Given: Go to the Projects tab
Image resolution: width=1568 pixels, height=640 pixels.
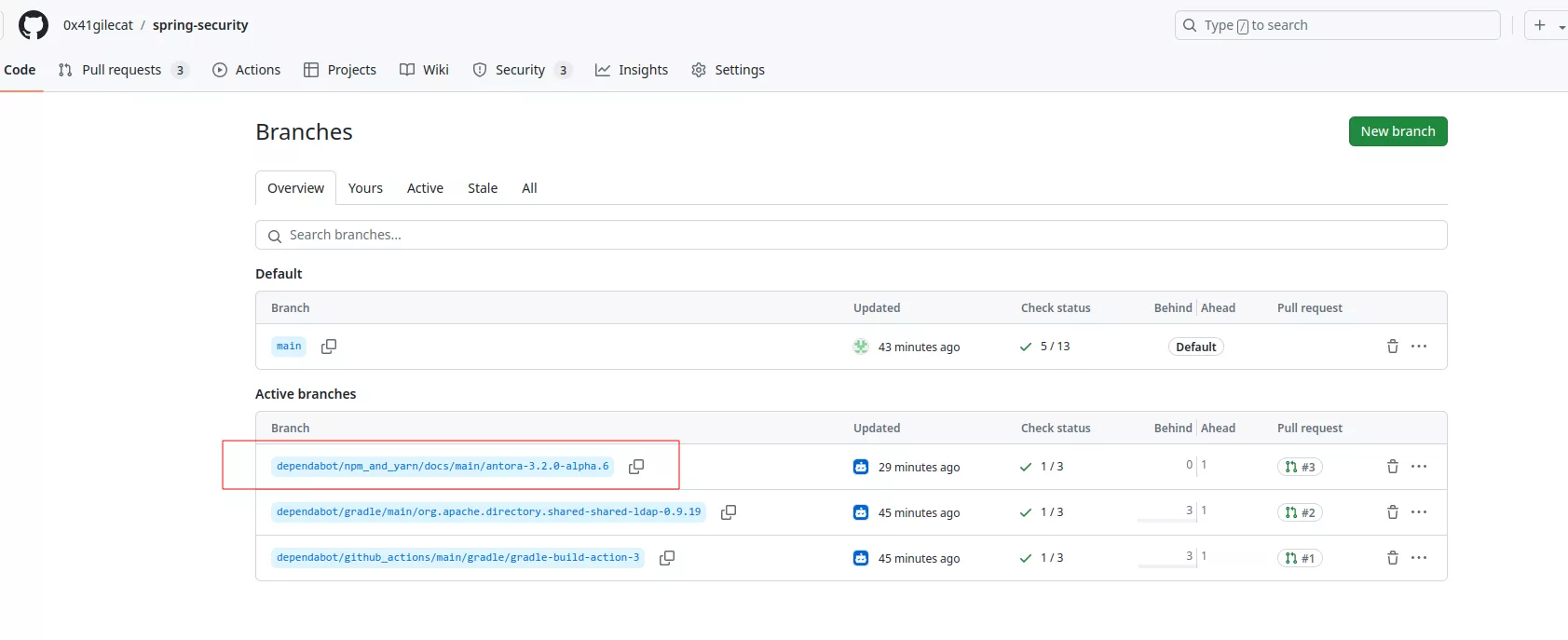Looking at the screenshot, I should coord(340,70).
